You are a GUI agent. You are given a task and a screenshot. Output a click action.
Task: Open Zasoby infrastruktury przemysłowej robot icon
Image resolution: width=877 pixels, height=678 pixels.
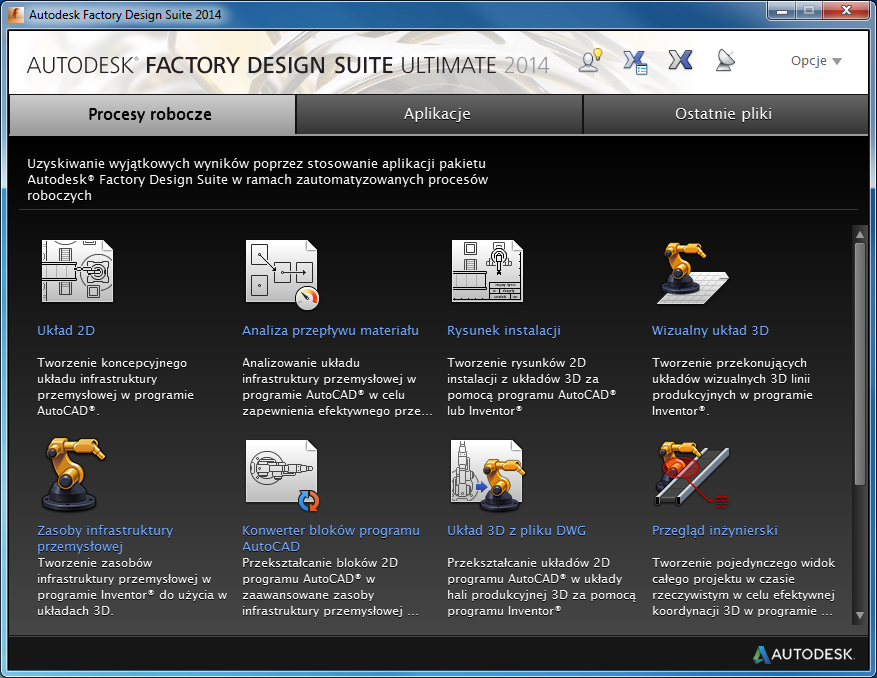click(73, 474)
